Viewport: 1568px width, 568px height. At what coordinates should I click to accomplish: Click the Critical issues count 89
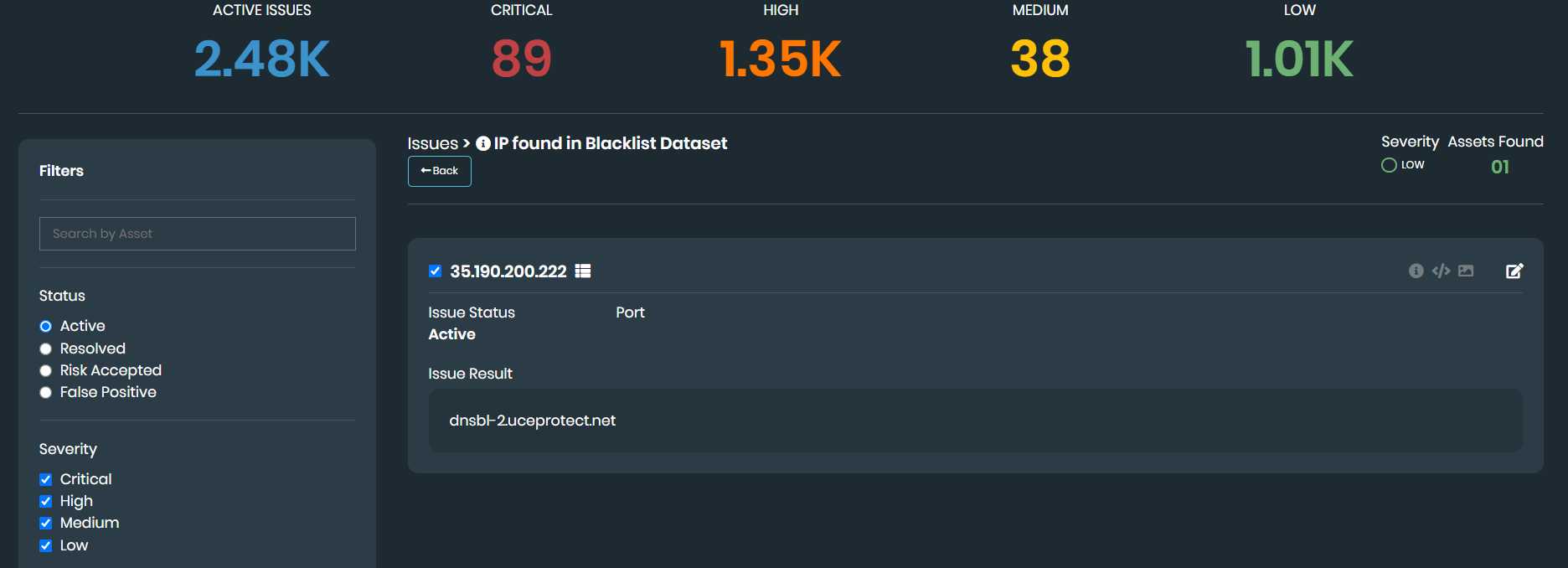(x=521, y=59)
